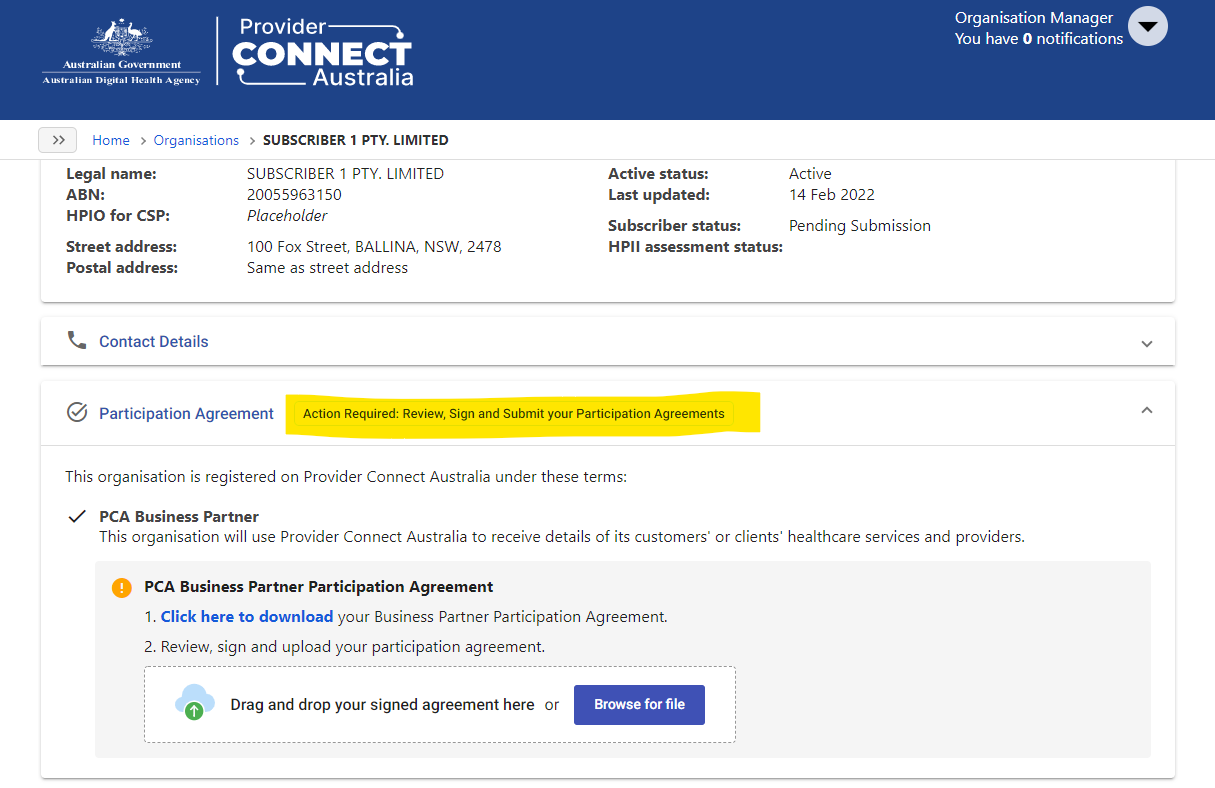
Task: Select the SUBSCRIBER 1 PTY. LIMITED breadcrumb entry
Action: click(356, 140)
